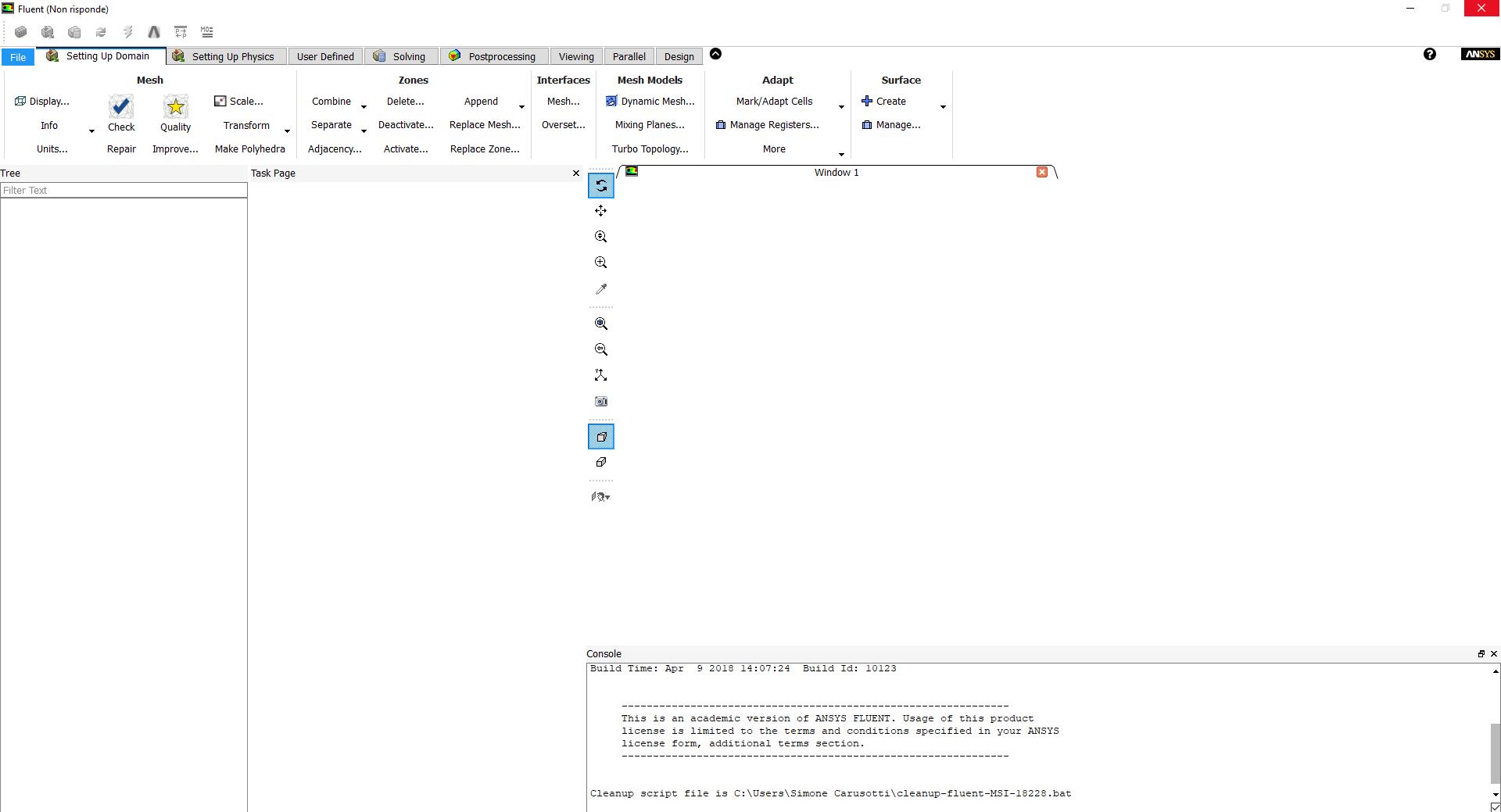
Task: Click the Fit to Window magnifier icon
Action: (601, 324)
